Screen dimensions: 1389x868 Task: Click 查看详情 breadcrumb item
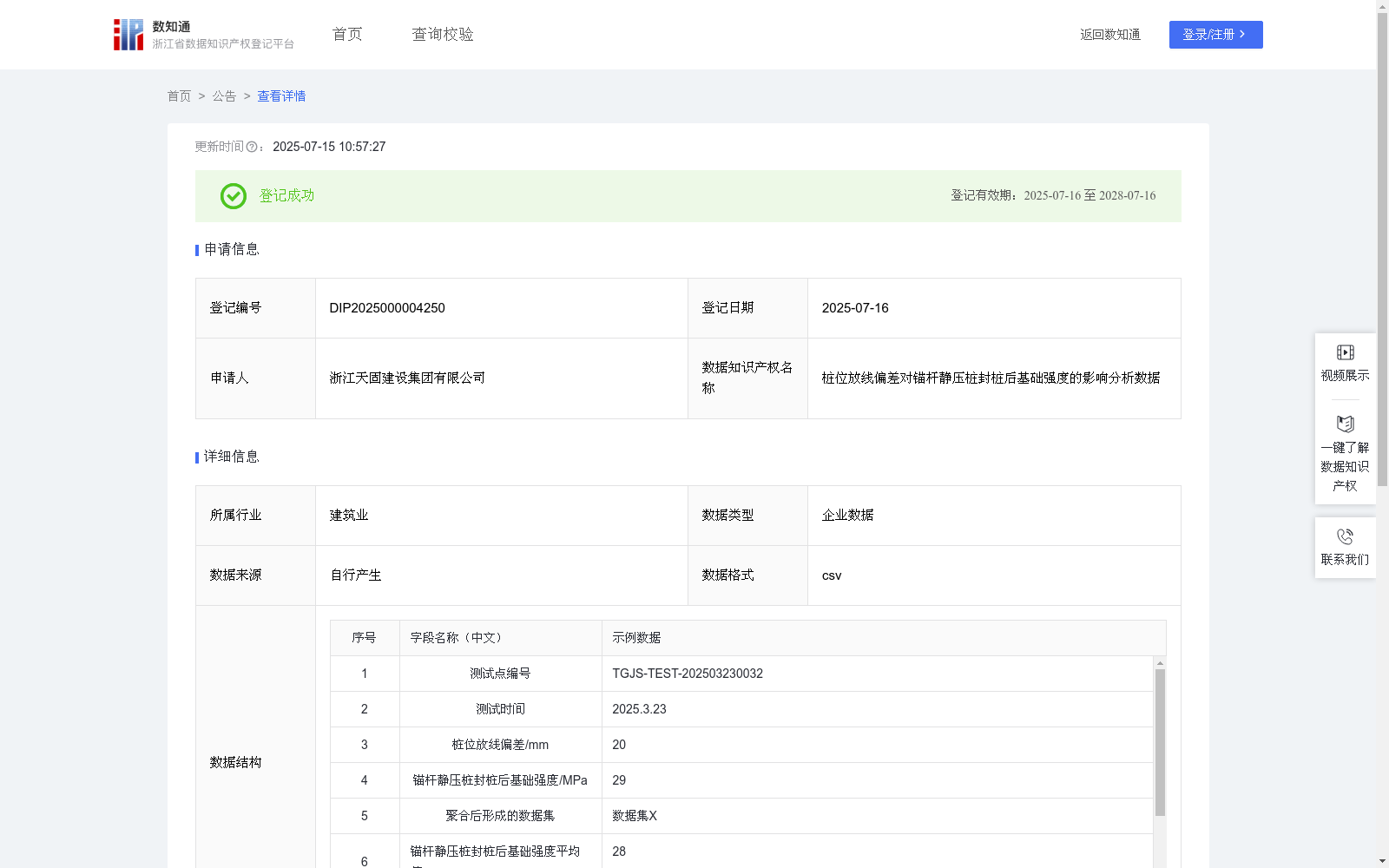pyautogui.click(x=281, y=96)
